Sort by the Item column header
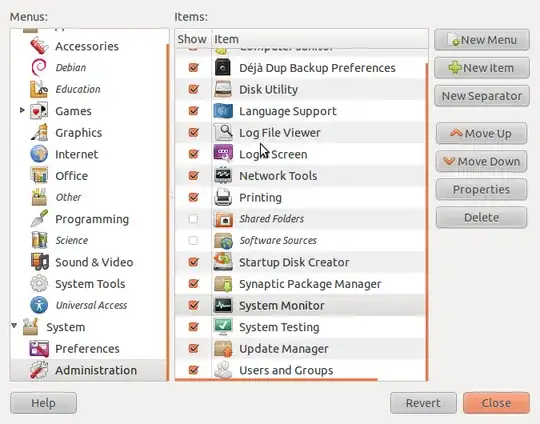The width and height of the screenshot is (540, 424). pos(320,39)
